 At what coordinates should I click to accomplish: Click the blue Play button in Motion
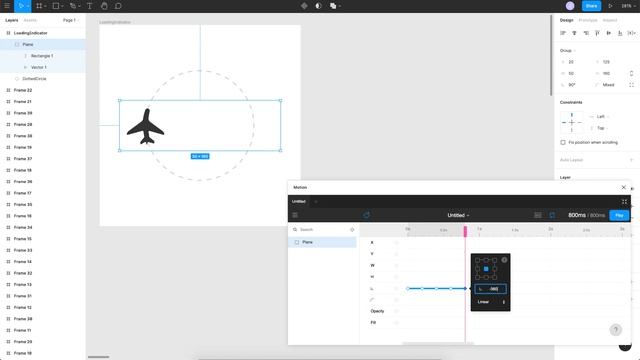[x=619, y=215]
